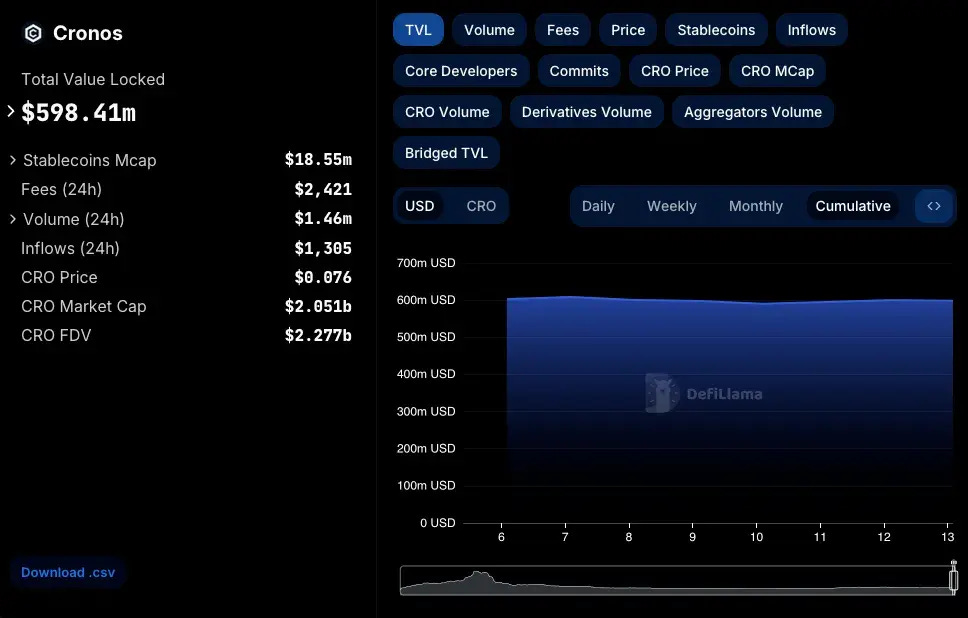Enable the CRO MCap metric
The image size is (968, 618).
tap(777, 71)
